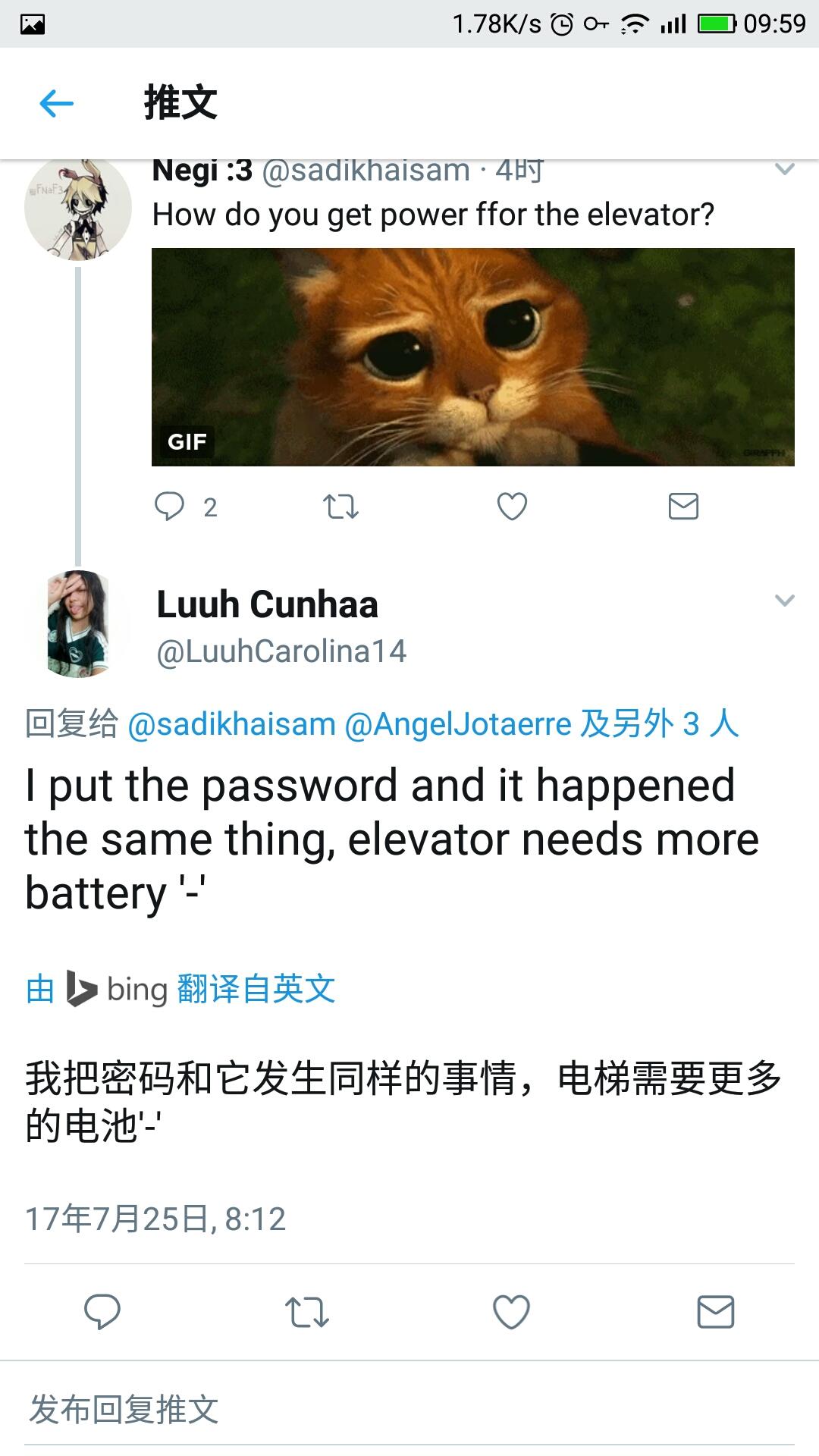Retweet Negi's elevator question tweet
819x1456 pixels.
click(x=340, y=506)
